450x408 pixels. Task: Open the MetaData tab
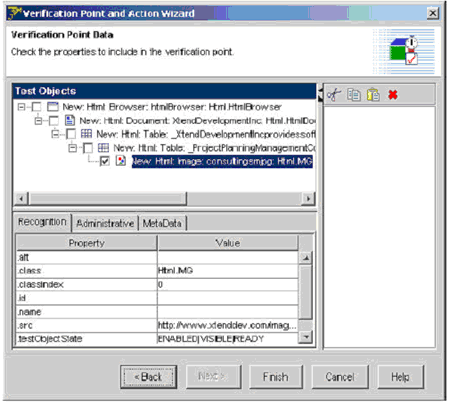(162, 223)
